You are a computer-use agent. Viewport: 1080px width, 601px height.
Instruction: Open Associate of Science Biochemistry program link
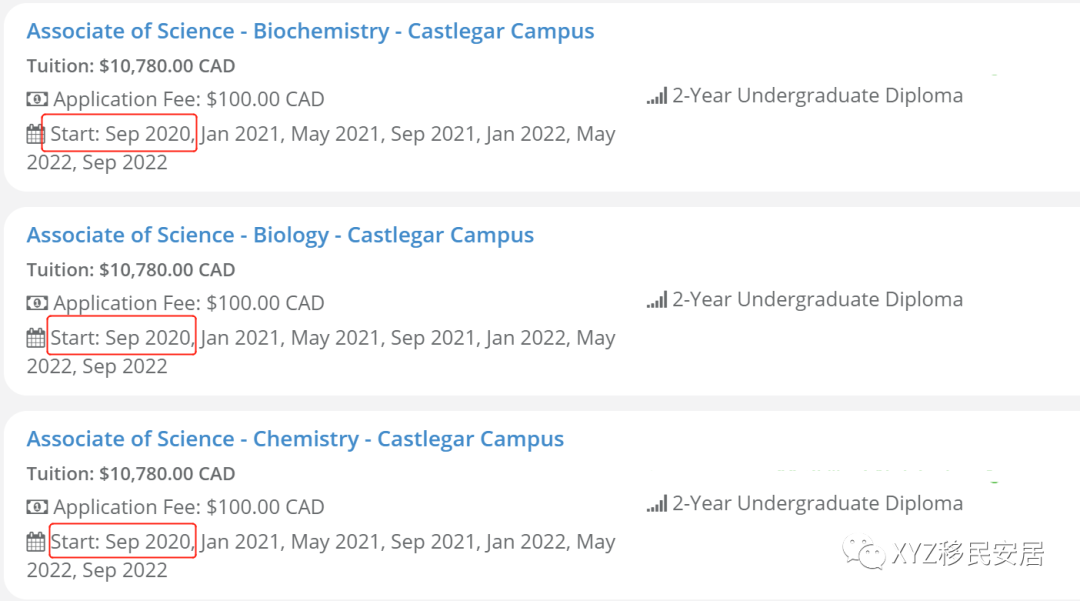[310, 31]
